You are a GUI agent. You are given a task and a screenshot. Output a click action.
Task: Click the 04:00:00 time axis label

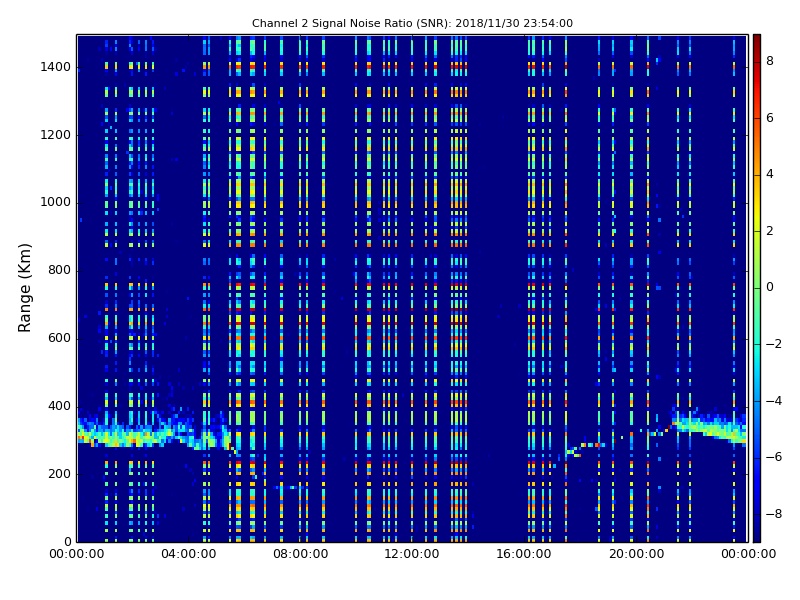pyautogui.click(x=189, y=554)
